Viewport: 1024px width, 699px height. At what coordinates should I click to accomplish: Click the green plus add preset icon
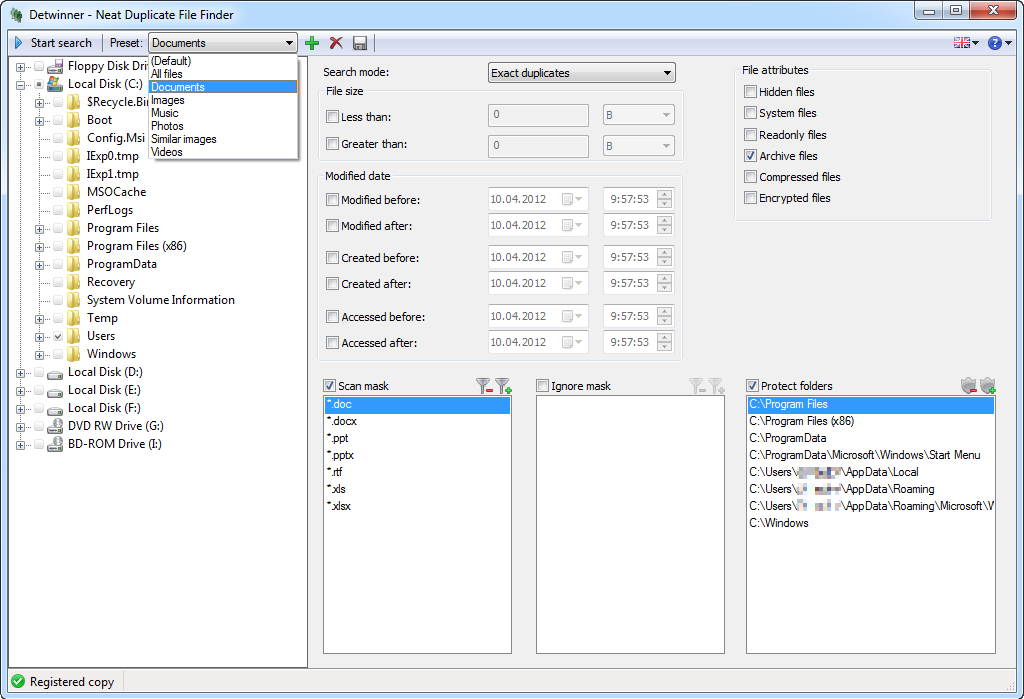(x=312, y=43)
